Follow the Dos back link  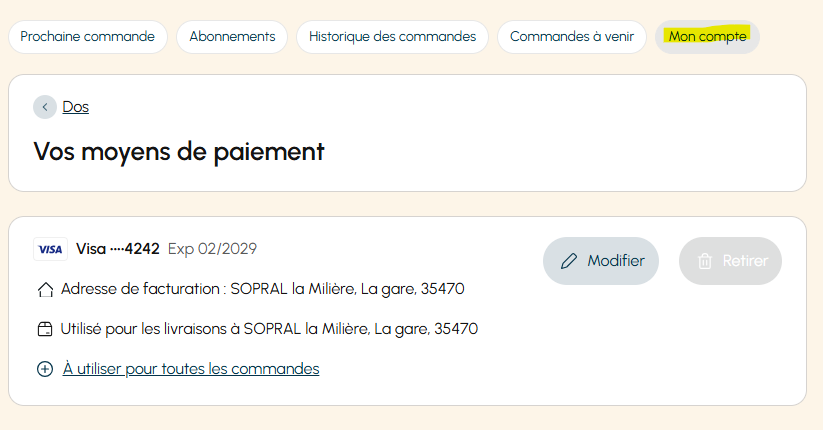pyautogui.click(x=76, y=107)
